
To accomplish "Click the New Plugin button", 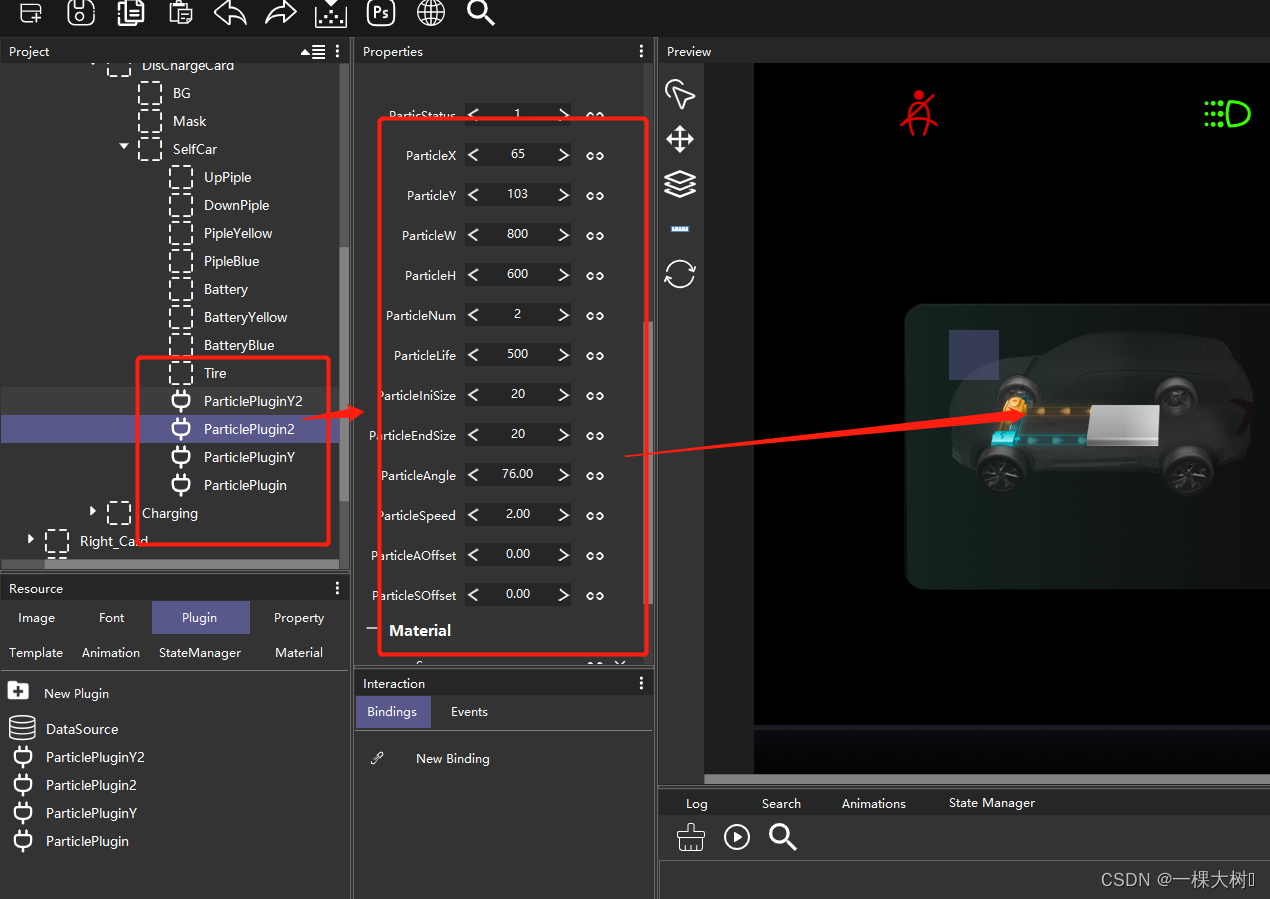I will click(x=58, y=692).
